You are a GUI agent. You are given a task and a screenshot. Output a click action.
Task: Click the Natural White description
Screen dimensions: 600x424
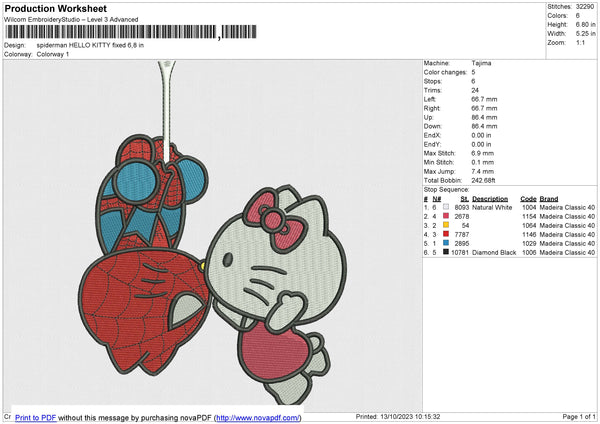click(492, 207)
